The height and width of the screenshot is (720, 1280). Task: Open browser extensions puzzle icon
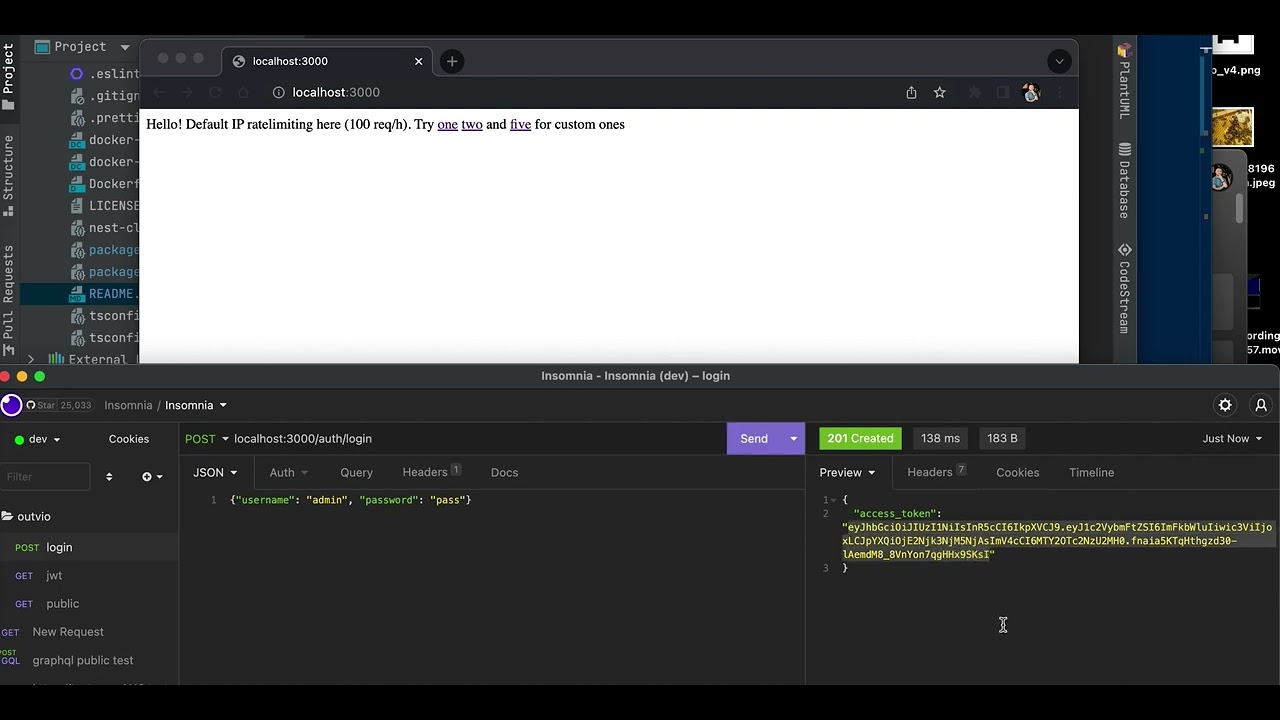(x=975, y=92)
